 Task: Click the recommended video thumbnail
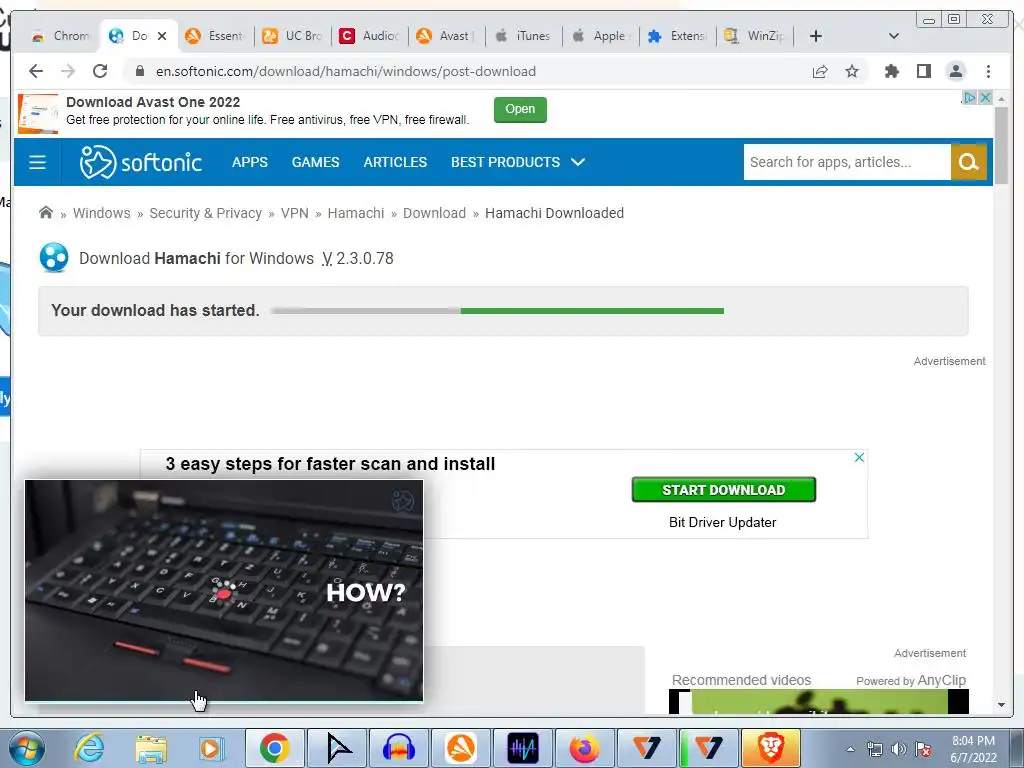[x=819, y=701]
